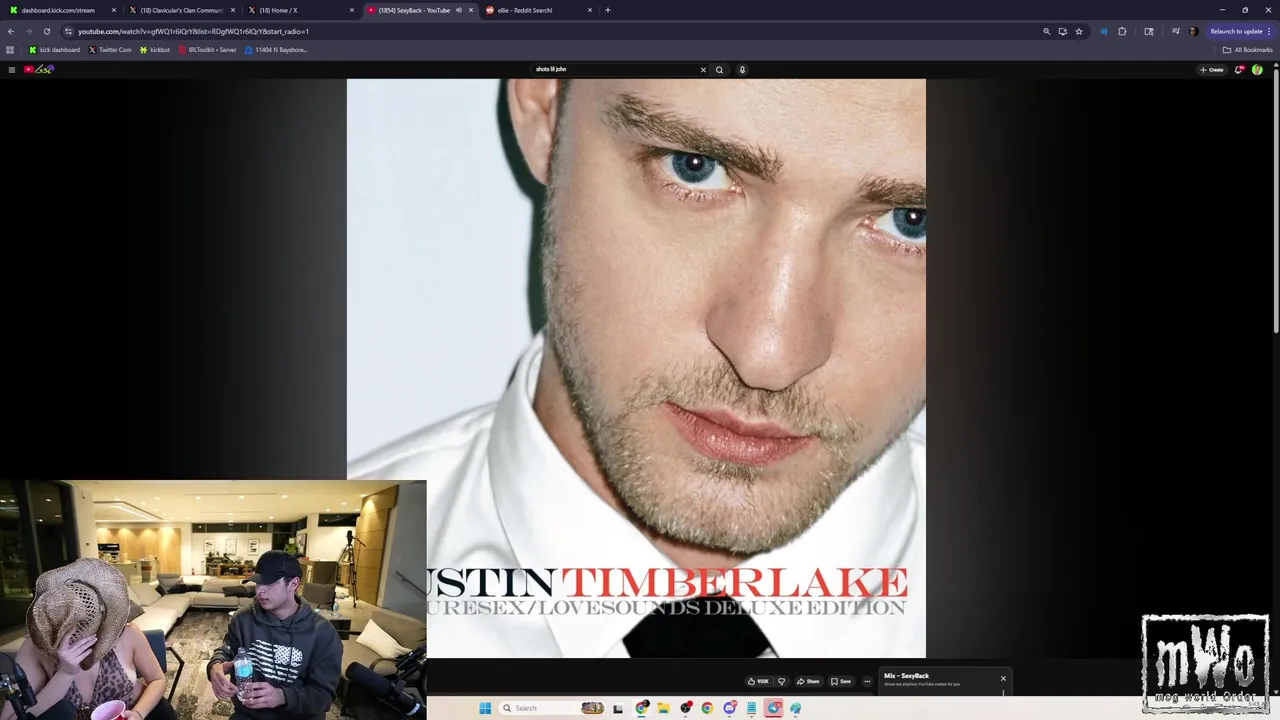1280x720 pixels.
Task: Open Task View on the taskbar
Action: click(x=618, y=708)
